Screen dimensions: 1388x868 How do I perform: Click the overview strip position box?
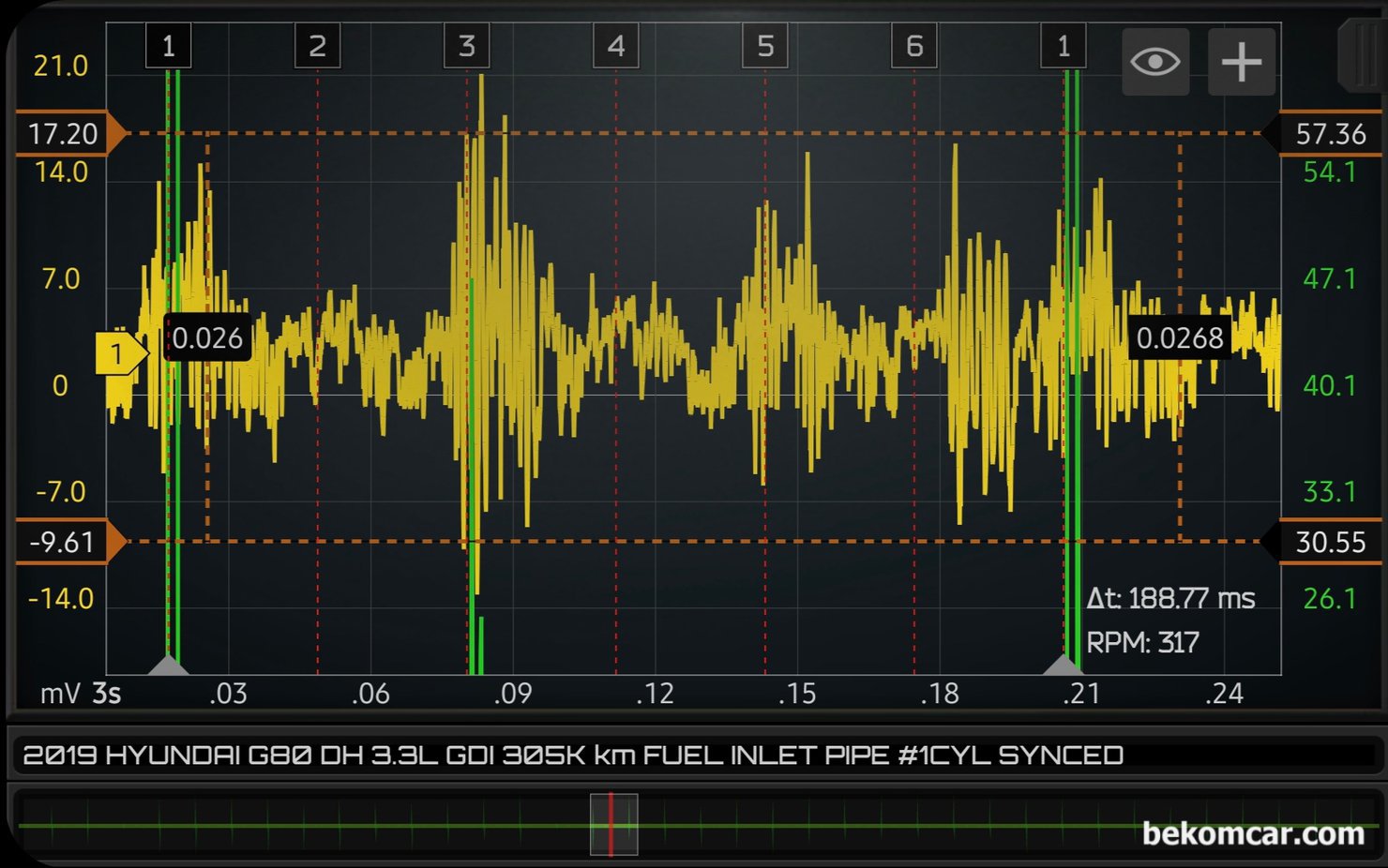point(613,825)
